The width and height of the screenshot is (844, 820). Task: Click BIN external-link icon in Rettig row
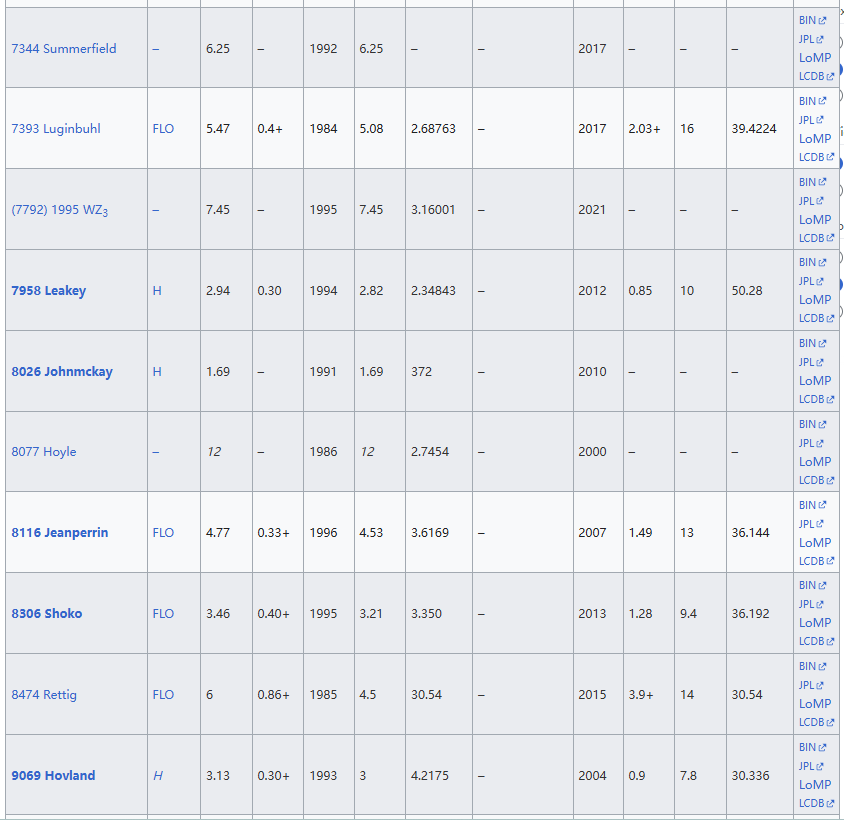tap(822, 667)
